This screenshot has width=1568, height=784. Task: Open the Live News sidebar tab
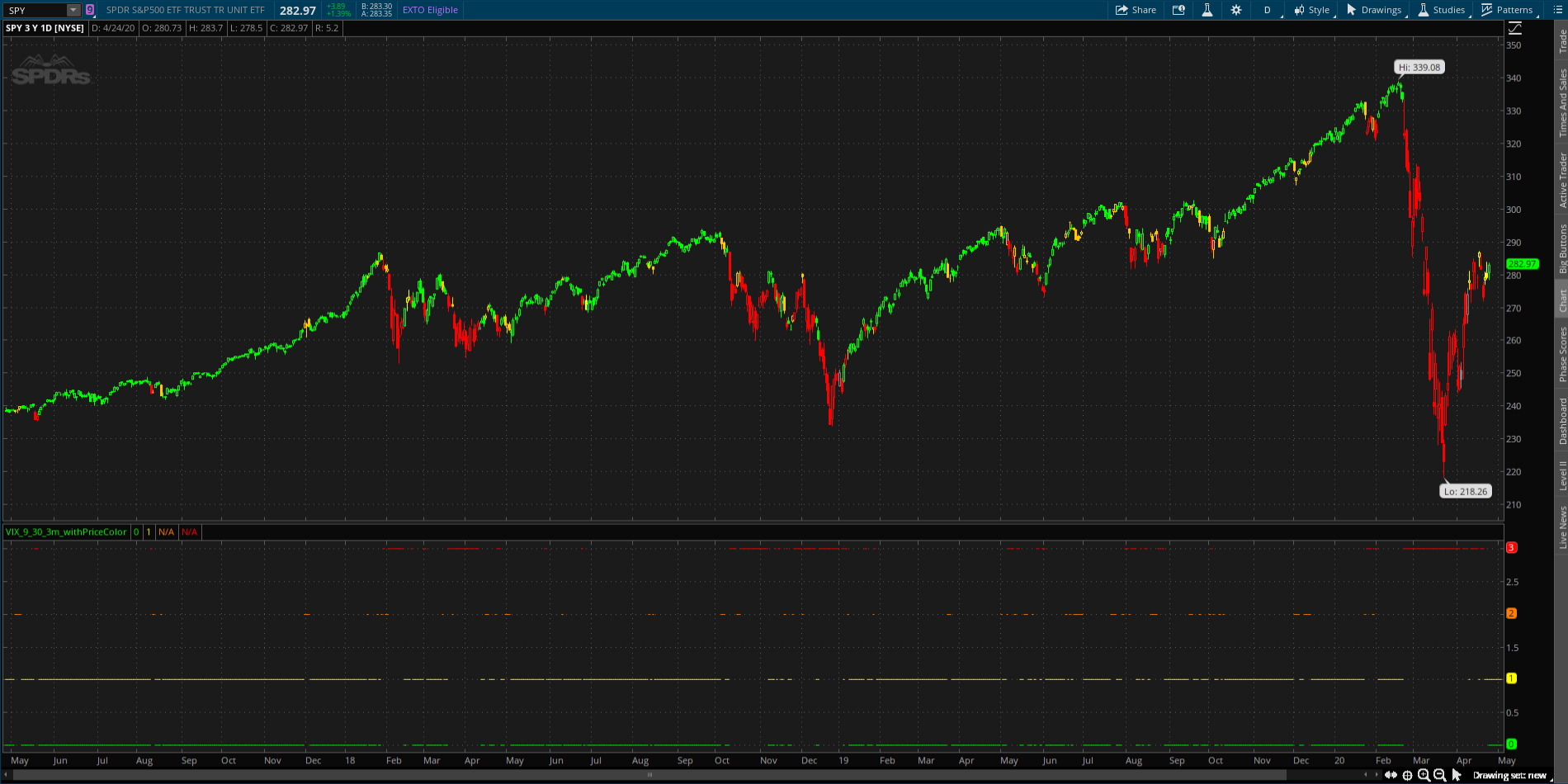1562,527
